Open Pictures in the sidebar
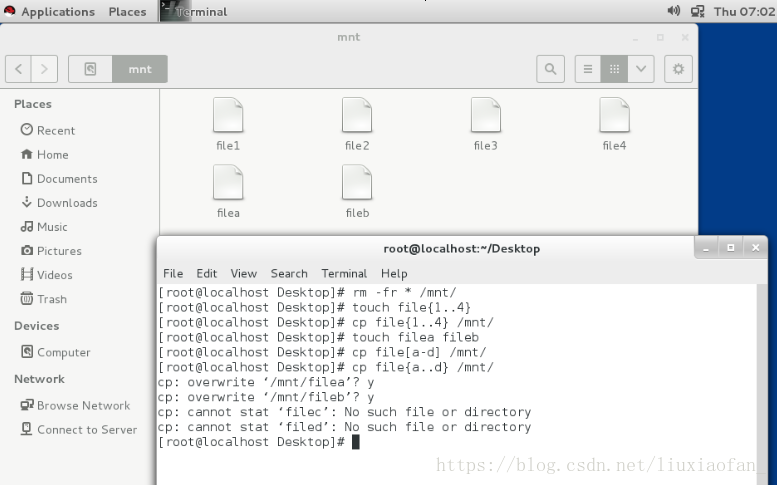The height and width of the screenshot is (485, 777). [x=51, y=251]
